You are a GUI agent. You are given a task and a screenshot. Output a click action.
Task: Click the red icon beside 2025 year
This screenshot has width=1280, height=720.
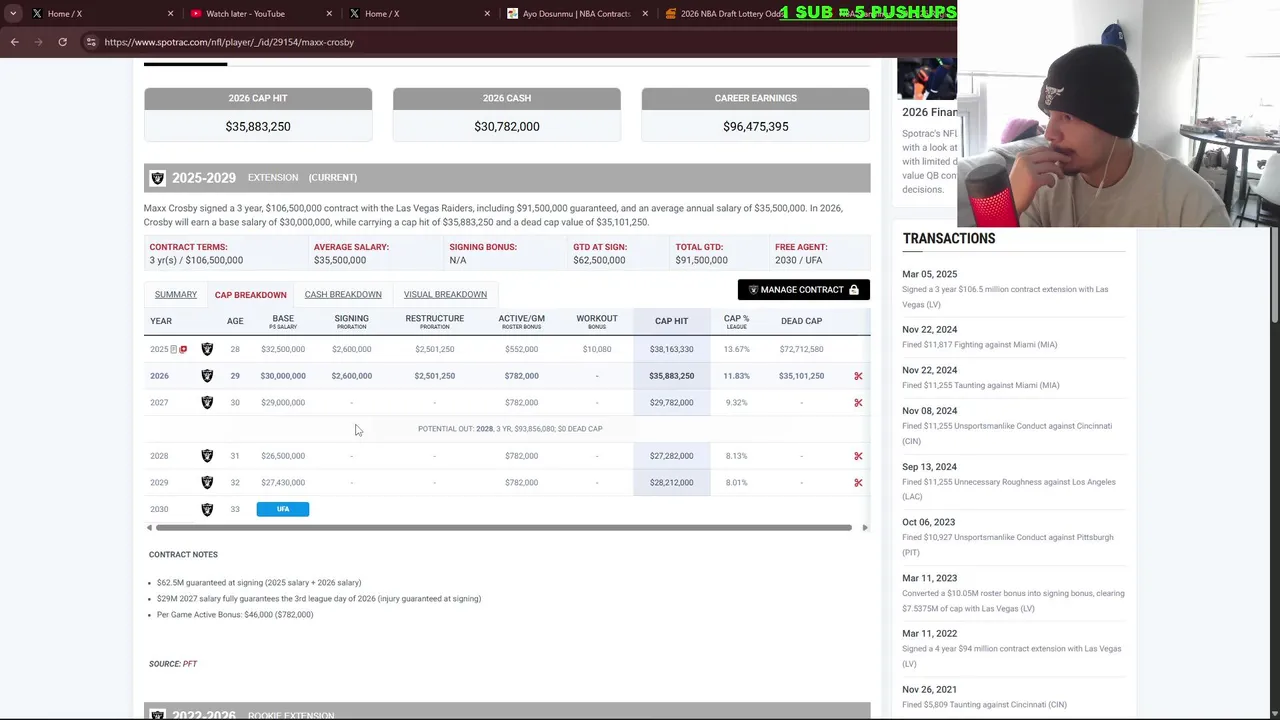click(183, 349)
